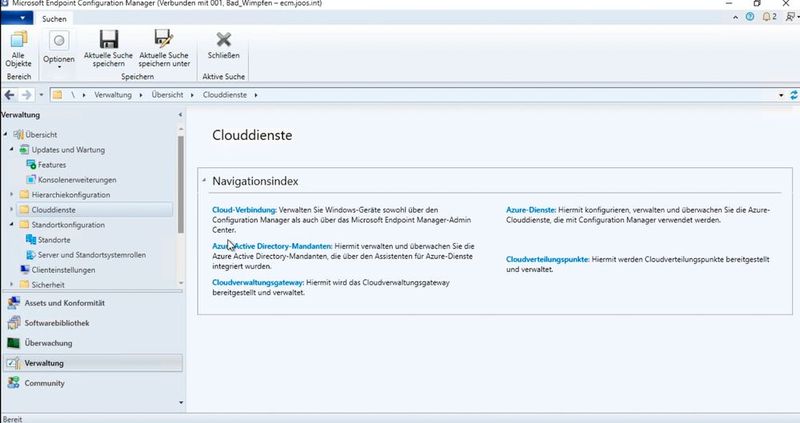800x423 pixels.
Task: Expand the Hierarchiekonfiguration node arrow
Action: click(x=12, y=194)
